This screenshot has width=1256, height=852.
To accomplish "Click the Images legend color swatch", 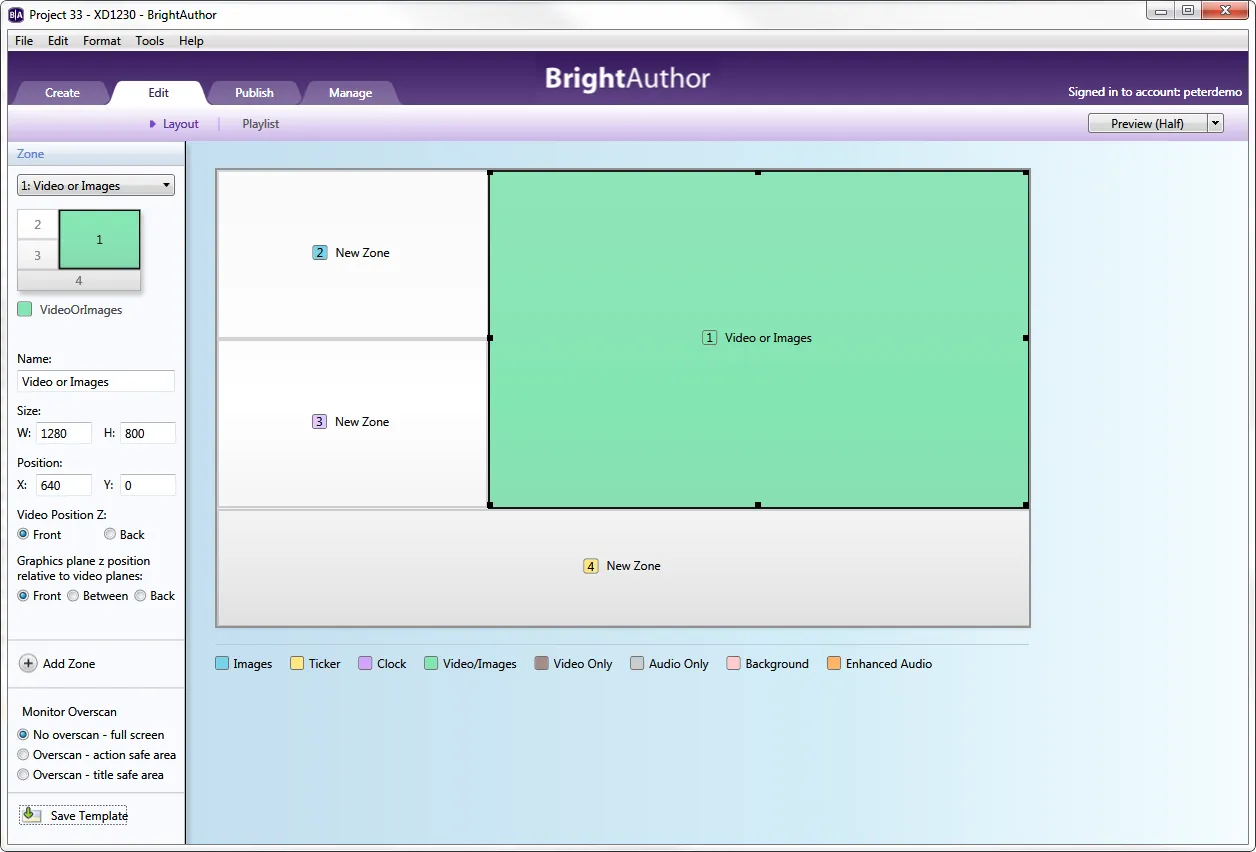I will pos(222,663).
